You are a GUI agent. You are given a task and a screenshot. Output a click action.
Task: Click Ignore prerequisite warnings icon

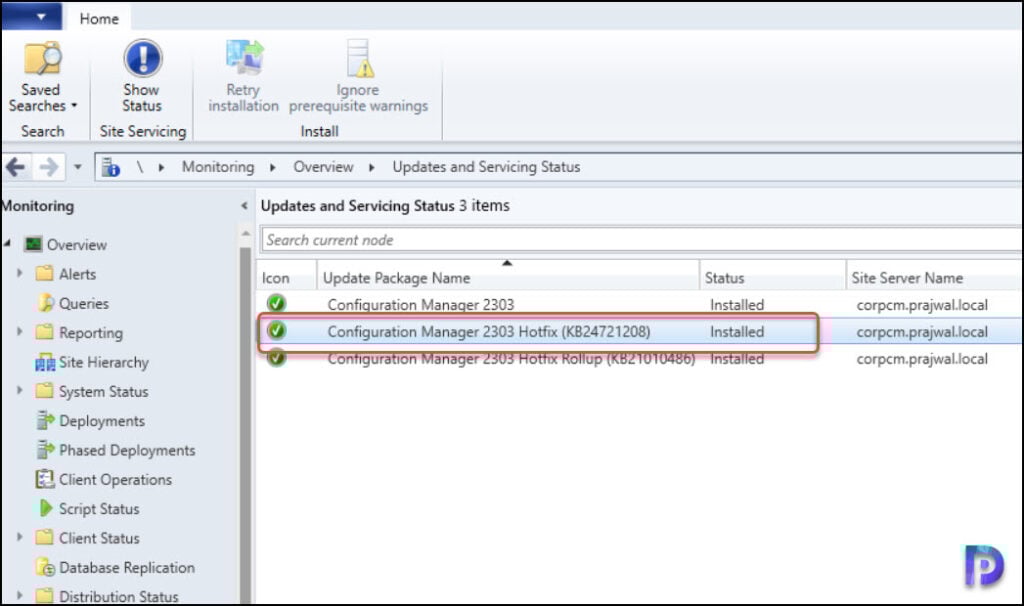coord(359,57)
